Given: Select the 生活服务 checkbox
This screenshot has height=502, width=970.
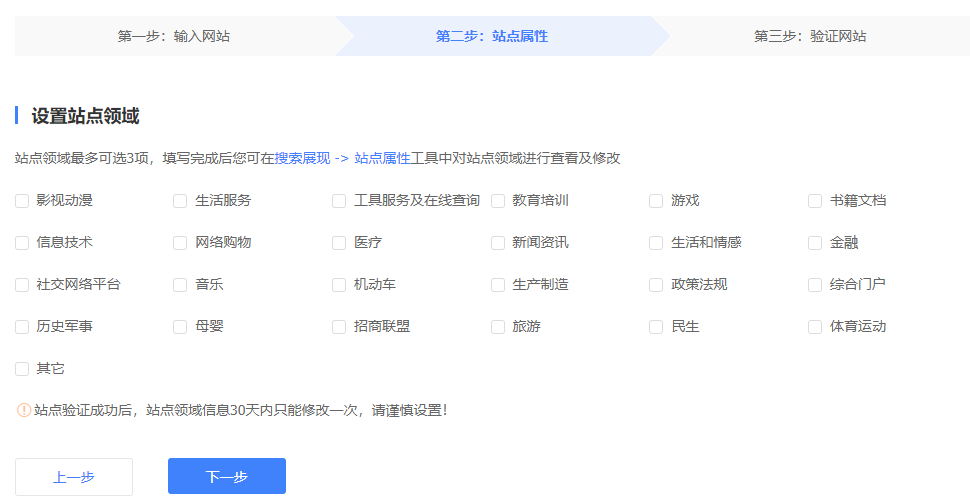Looking at the screenshot, I should [180, 201].
